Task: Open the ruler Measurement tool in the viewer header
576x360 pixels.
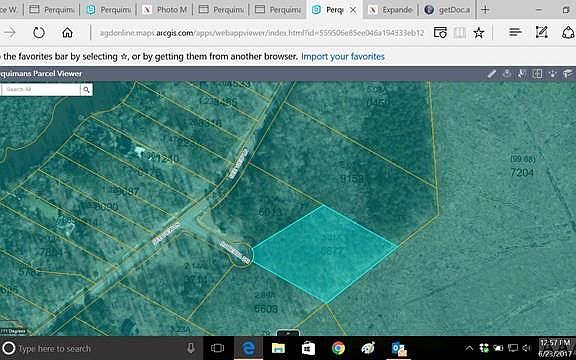Action: tap(492, 74)
